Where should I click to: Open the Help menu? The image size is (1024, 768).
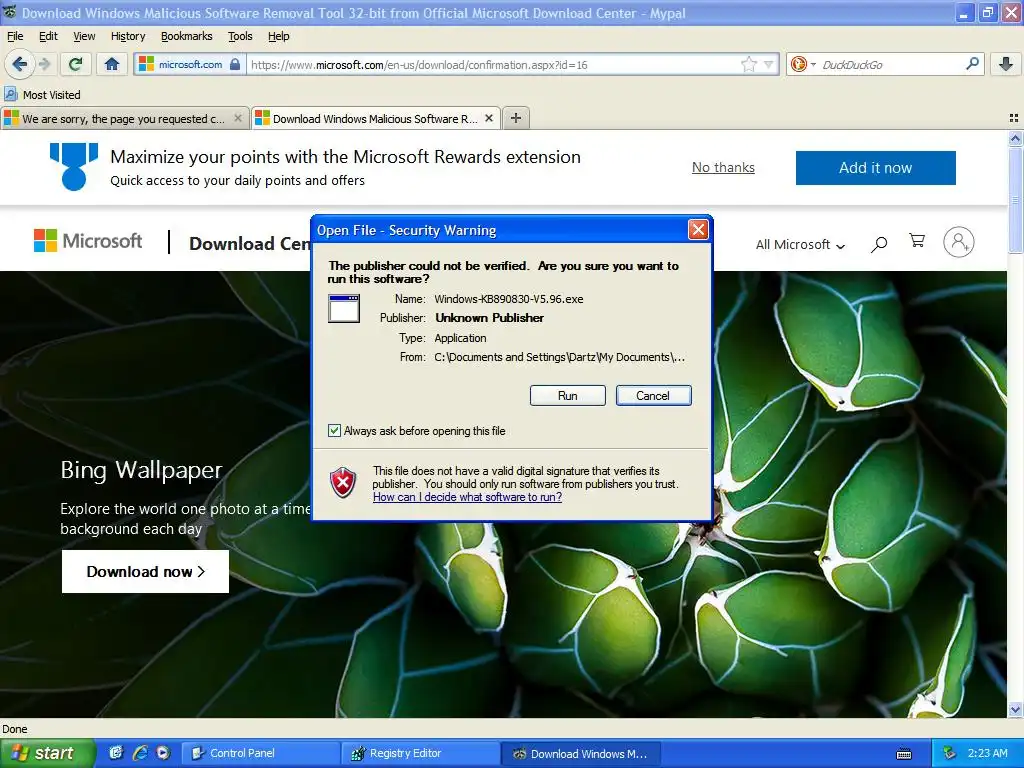click(279, 36)
